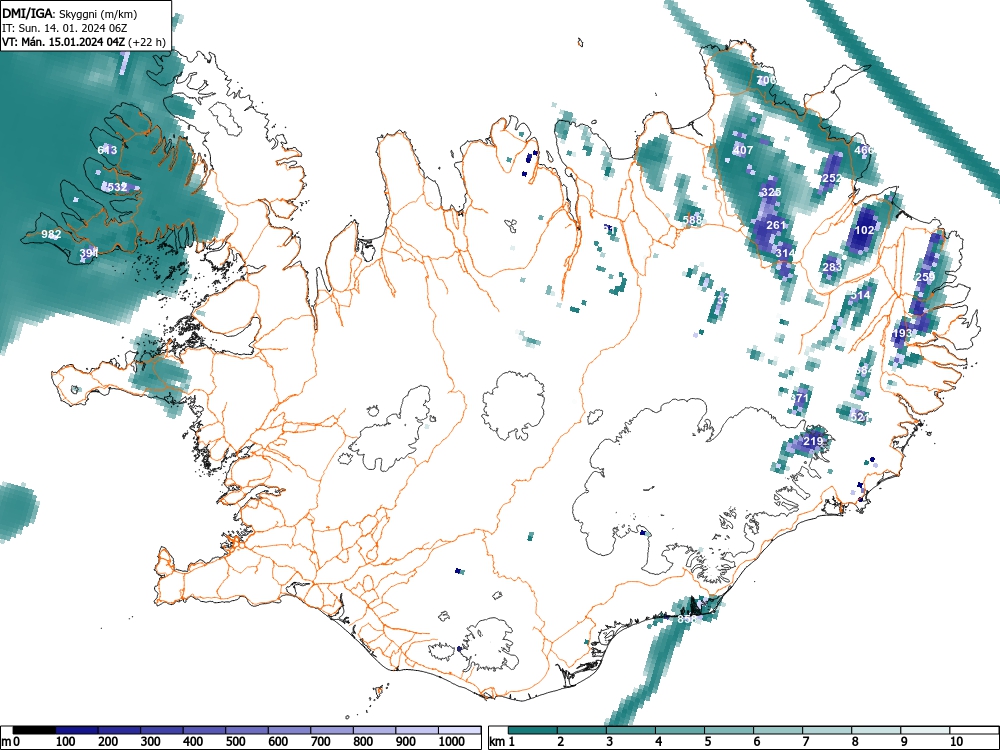
Task: Click the 'DMI/IGA: Skyggni (m/km)' title text
Action: click(70, 14)
